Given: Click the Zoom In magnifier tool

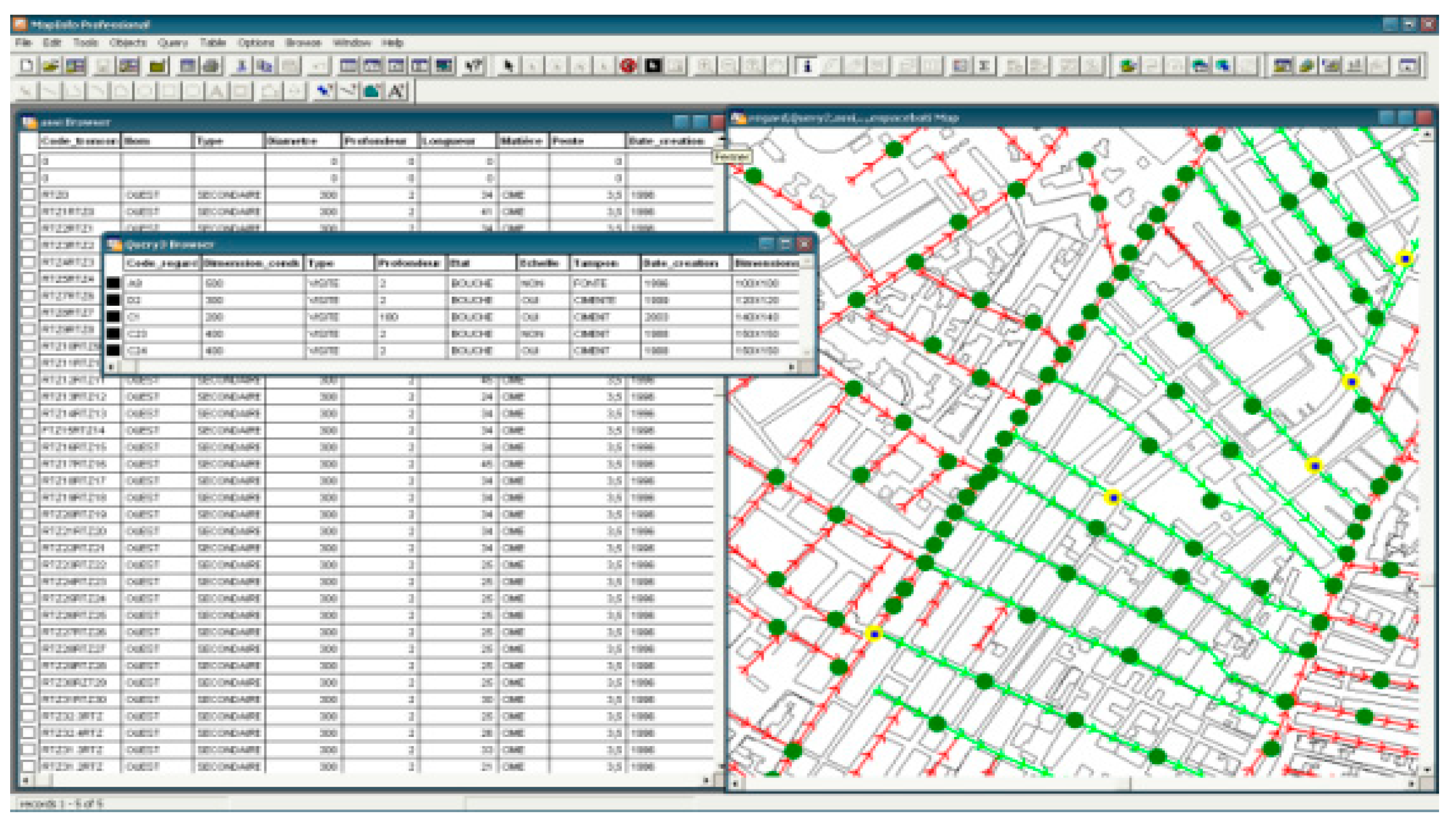Looking at the screenshot, I should (x=704, y=66).
